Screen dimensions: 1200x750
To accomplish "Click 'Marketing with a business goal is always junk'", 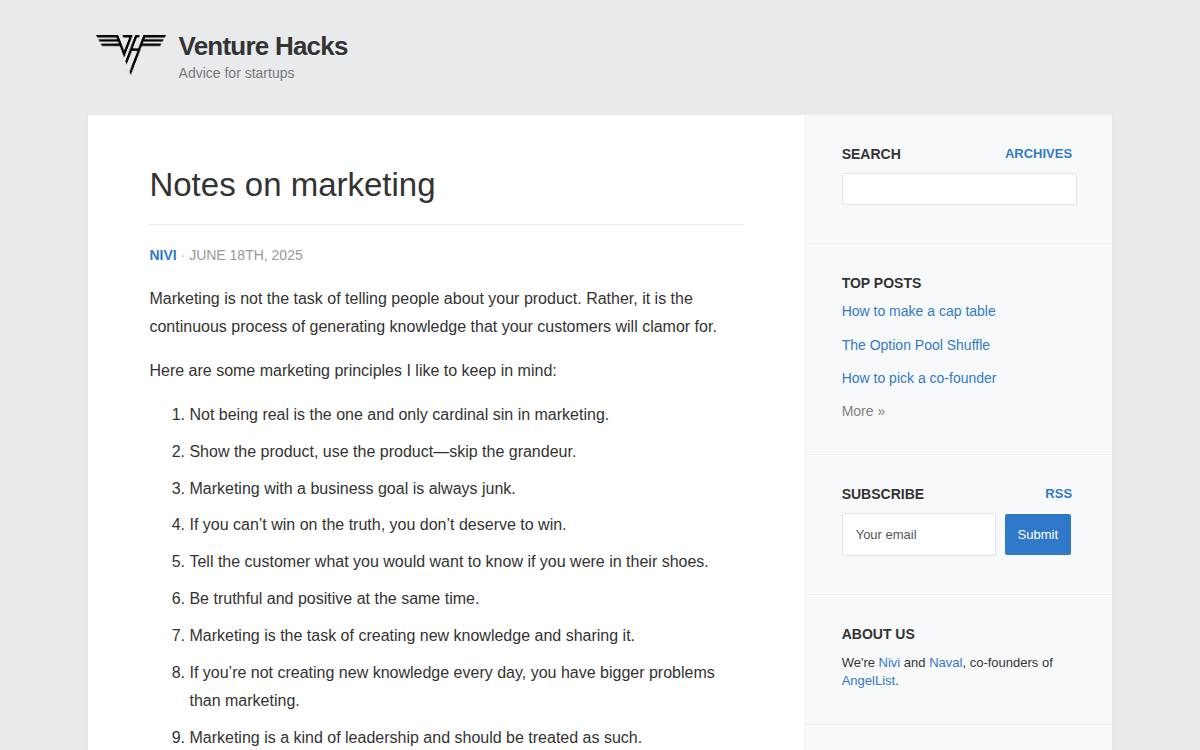I will 353,488.
